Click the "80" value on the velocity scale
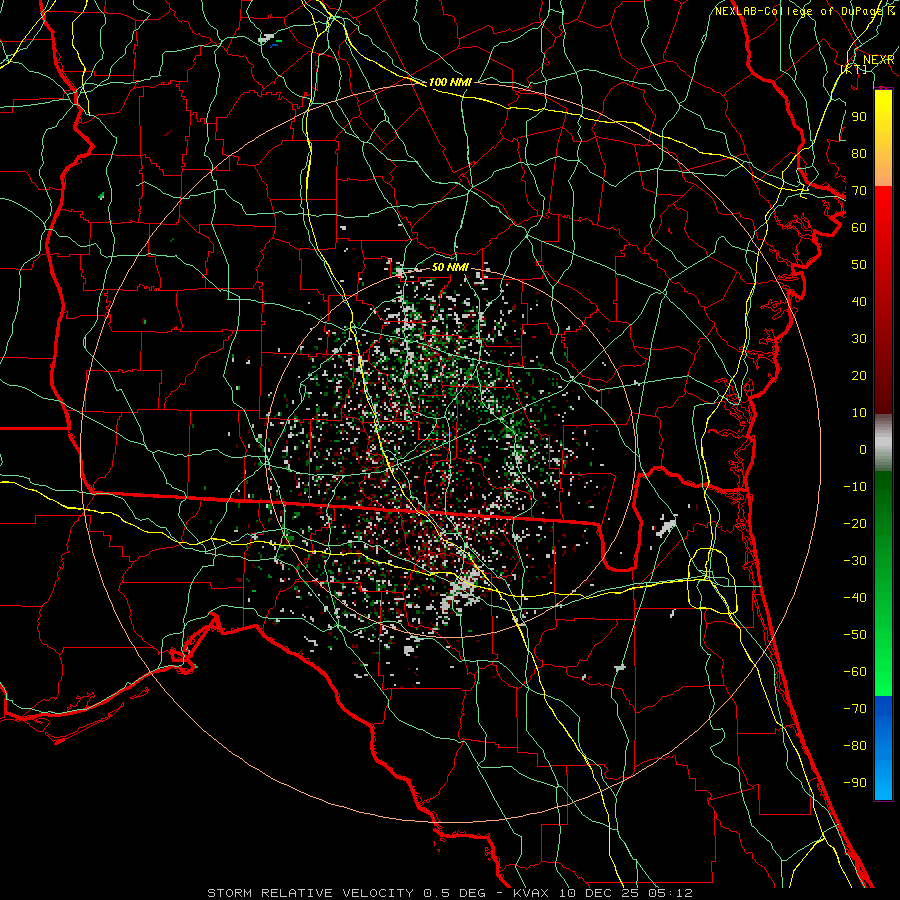 click(859, 153)
